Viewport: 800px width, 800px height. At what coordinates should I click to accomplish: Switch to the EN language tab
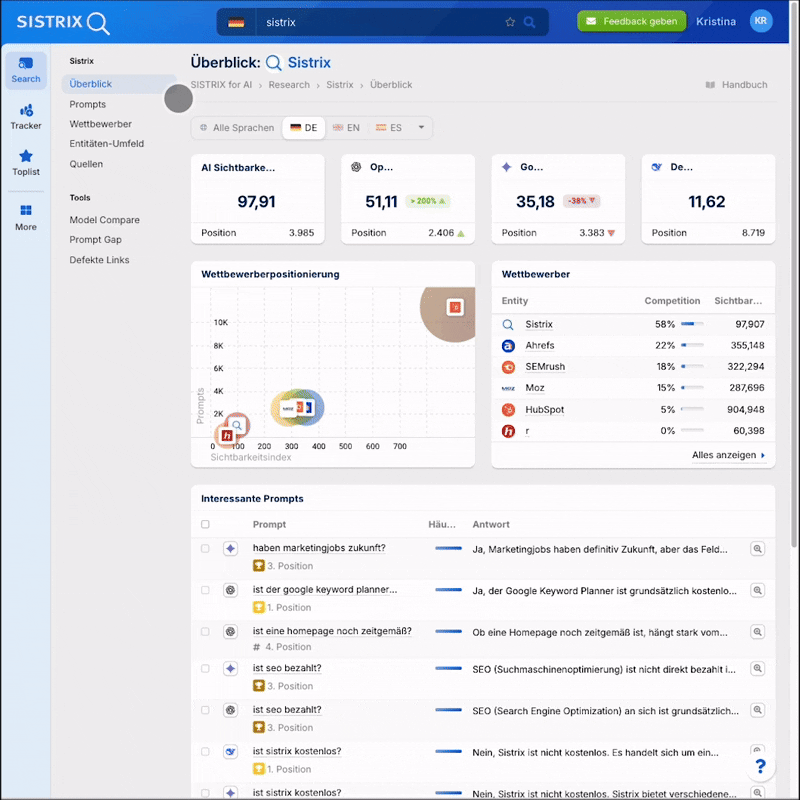coord(346,128)
